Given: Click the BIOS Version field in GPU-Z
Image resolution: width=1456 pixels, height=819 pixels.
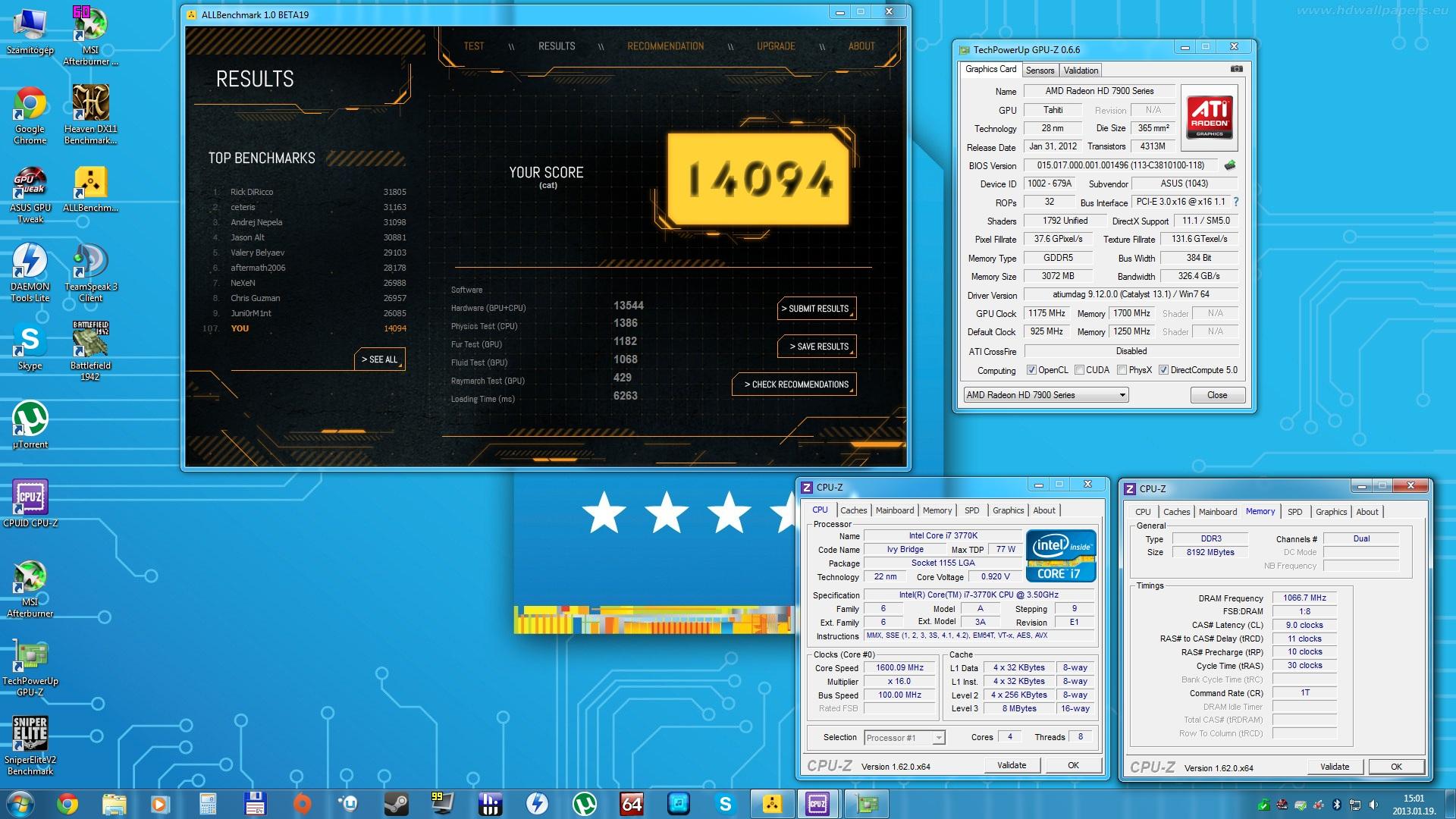Looking at the screenshot, I should [1120, 165].
